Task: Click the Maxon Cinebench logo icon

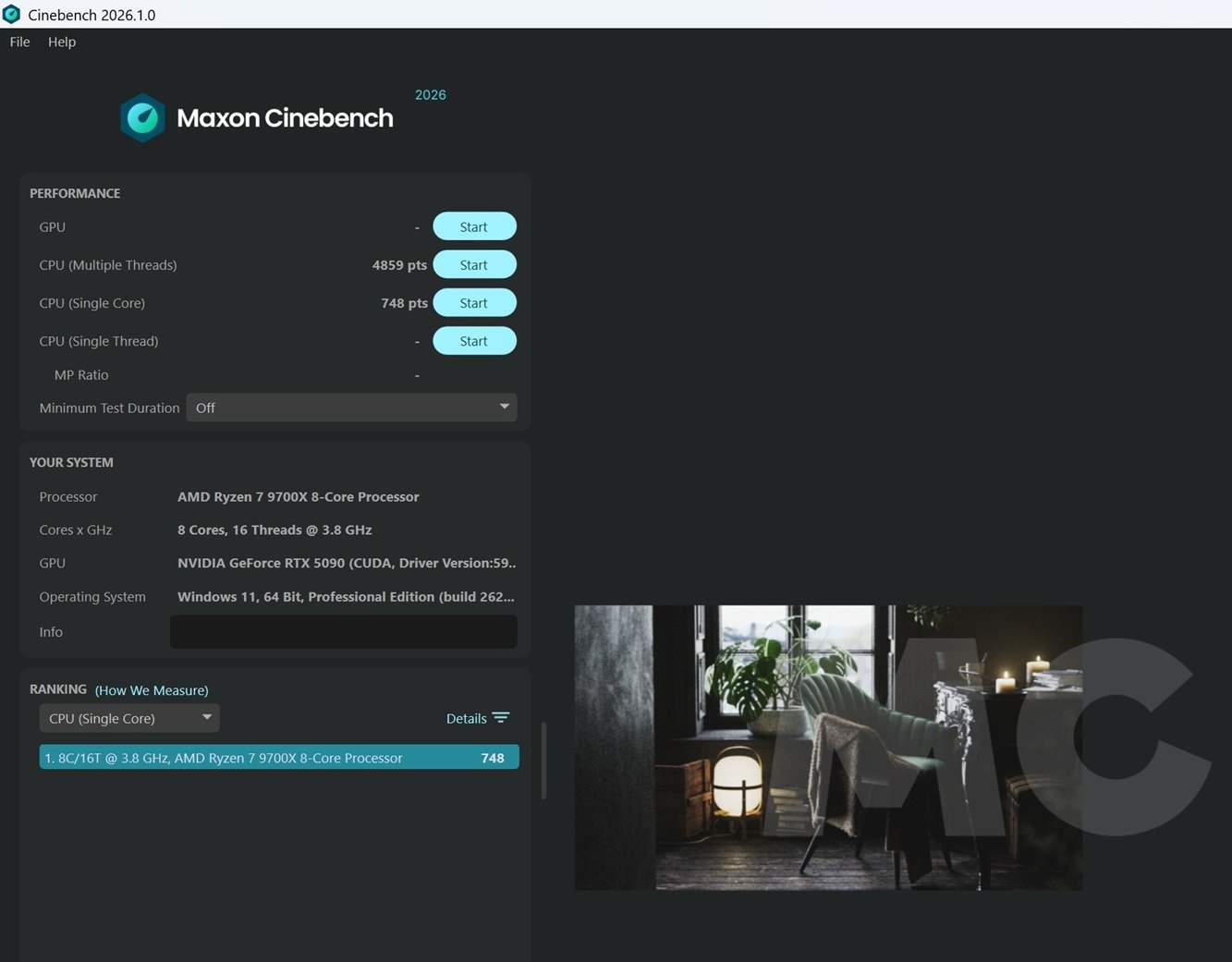Action: click(142, 117)
